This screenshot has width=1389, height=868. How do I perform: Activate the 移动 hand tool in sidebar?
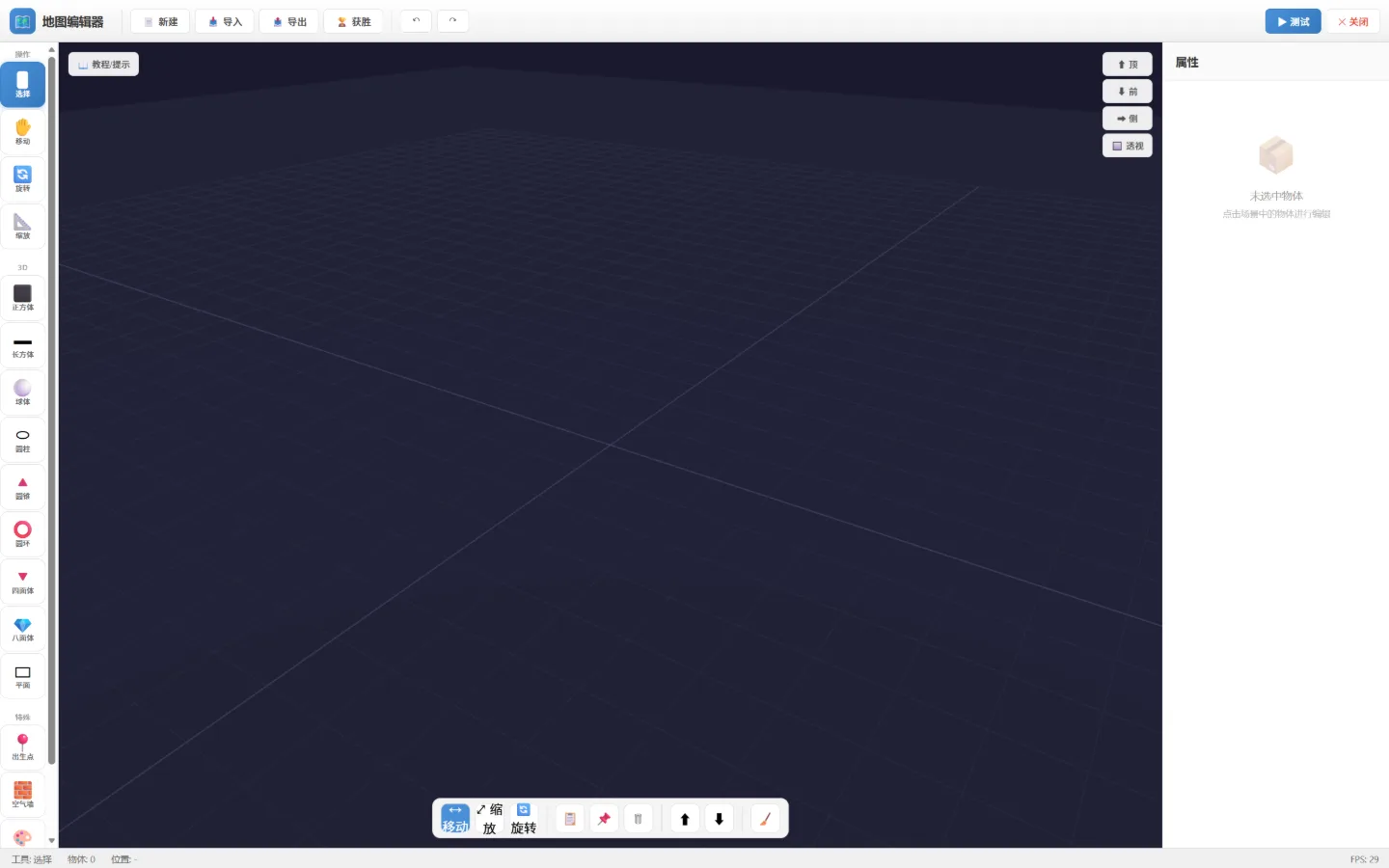coord(22,132)
